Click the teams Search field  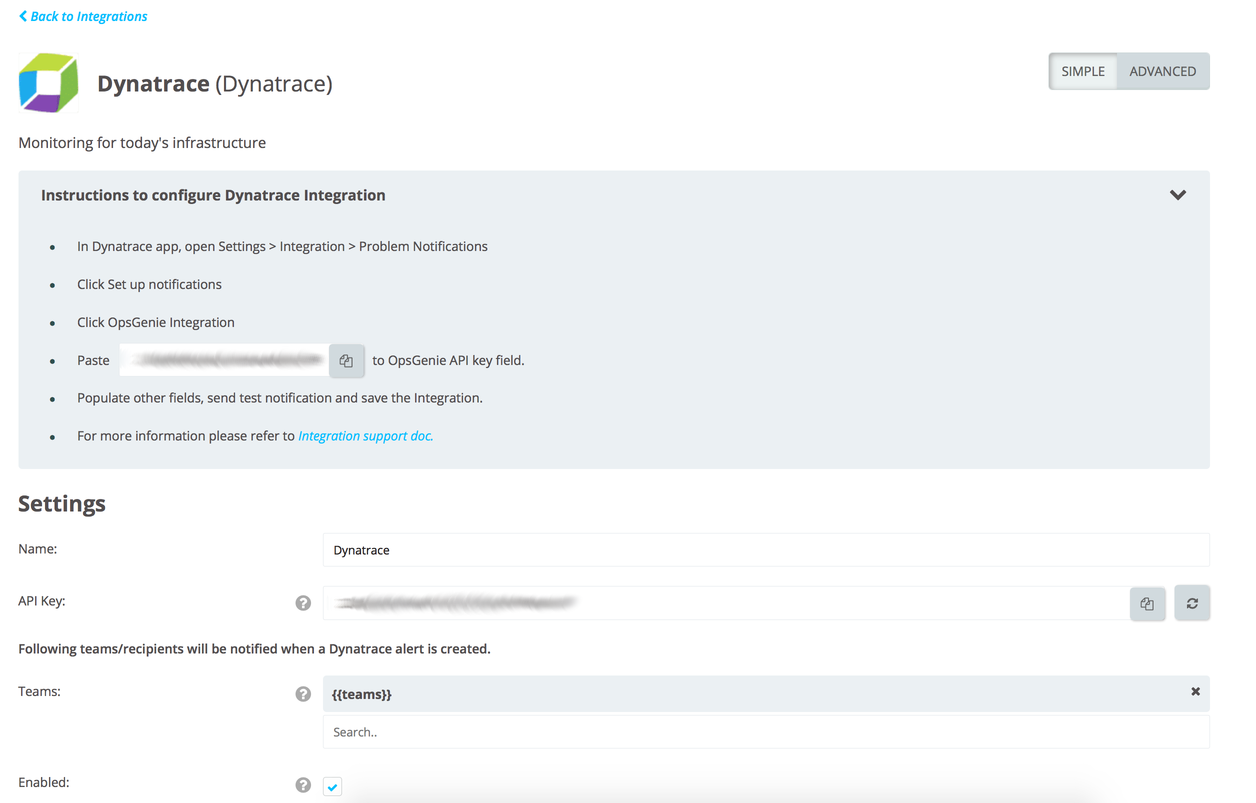coord(766,732)
